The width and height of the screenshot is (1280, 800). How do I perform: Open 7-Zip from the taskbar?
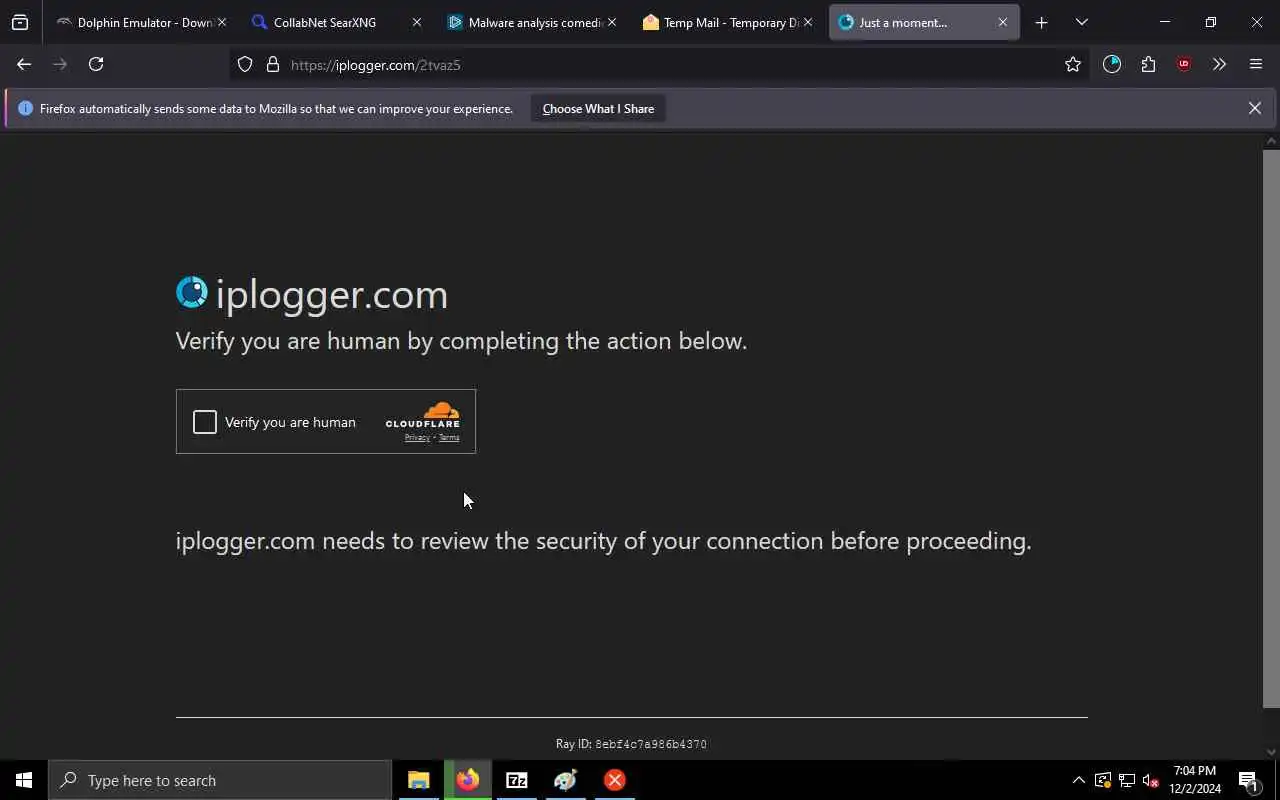point(517,780)
